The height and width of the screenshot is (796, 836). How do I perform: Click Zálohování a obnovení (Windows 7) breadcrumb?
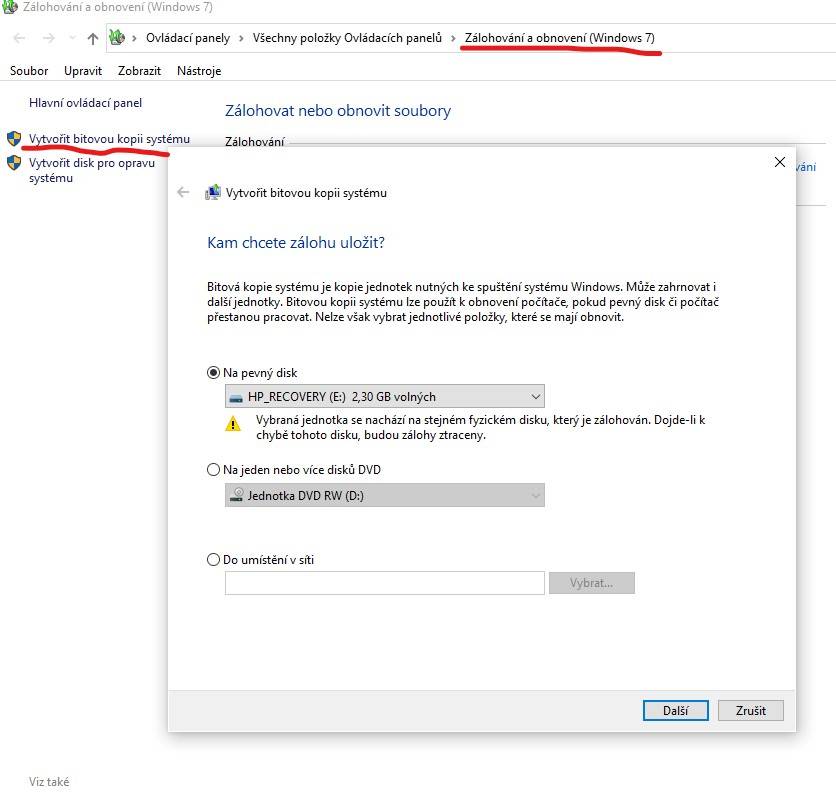click(x=559, y=38)
